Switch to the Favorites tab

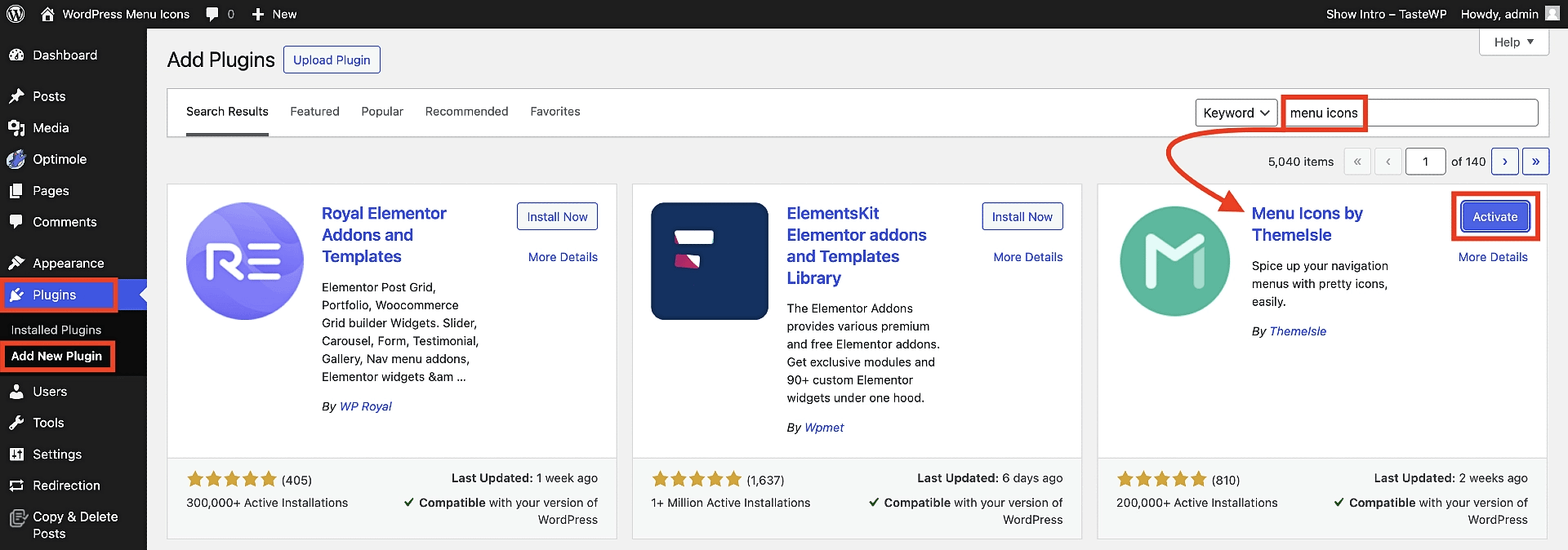[x=555, y=112]
